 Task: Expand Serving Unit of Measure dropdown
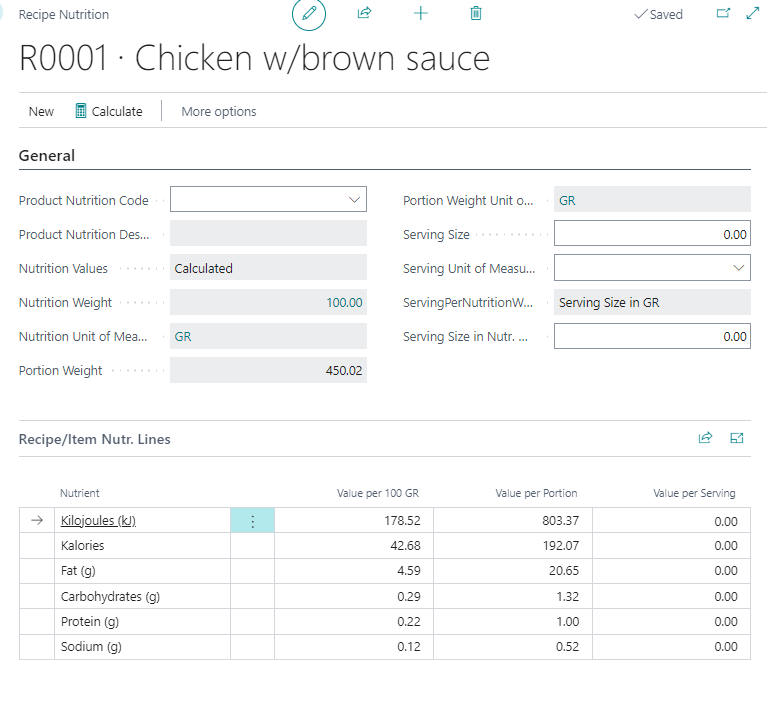(x=738, y=268)
